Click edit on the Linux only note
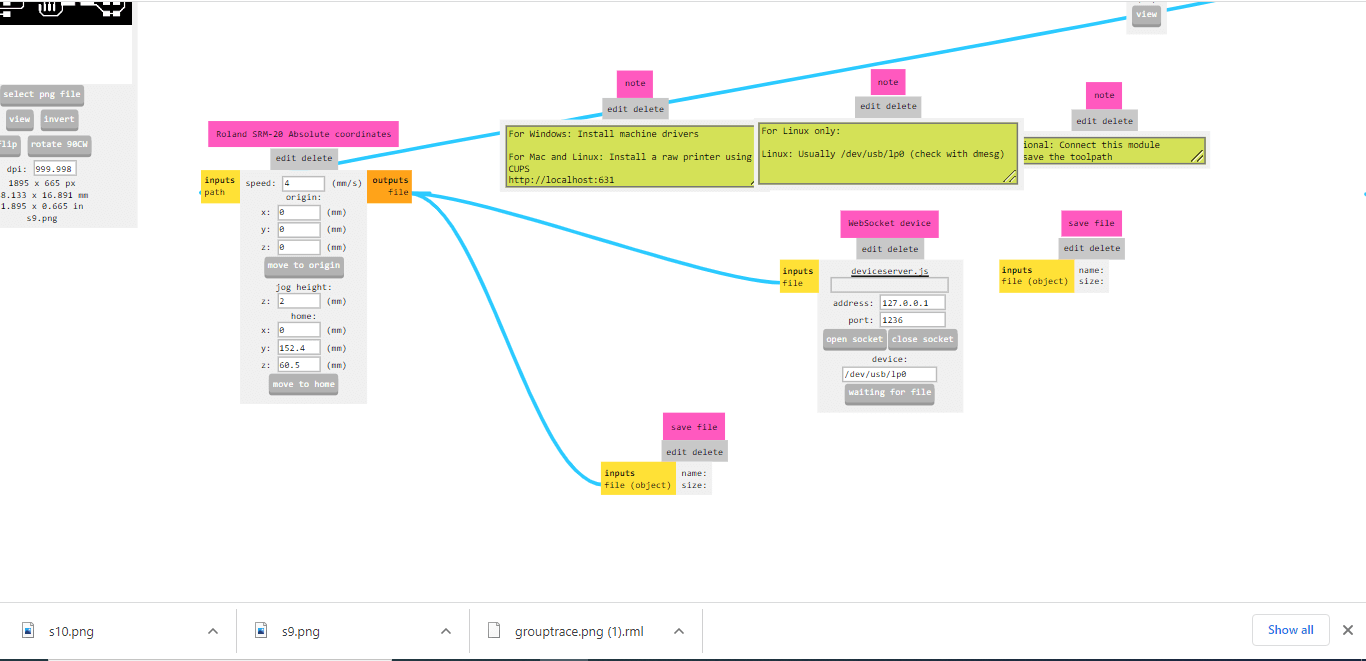The image size is (1366, 661). click(x=871, y=106)
